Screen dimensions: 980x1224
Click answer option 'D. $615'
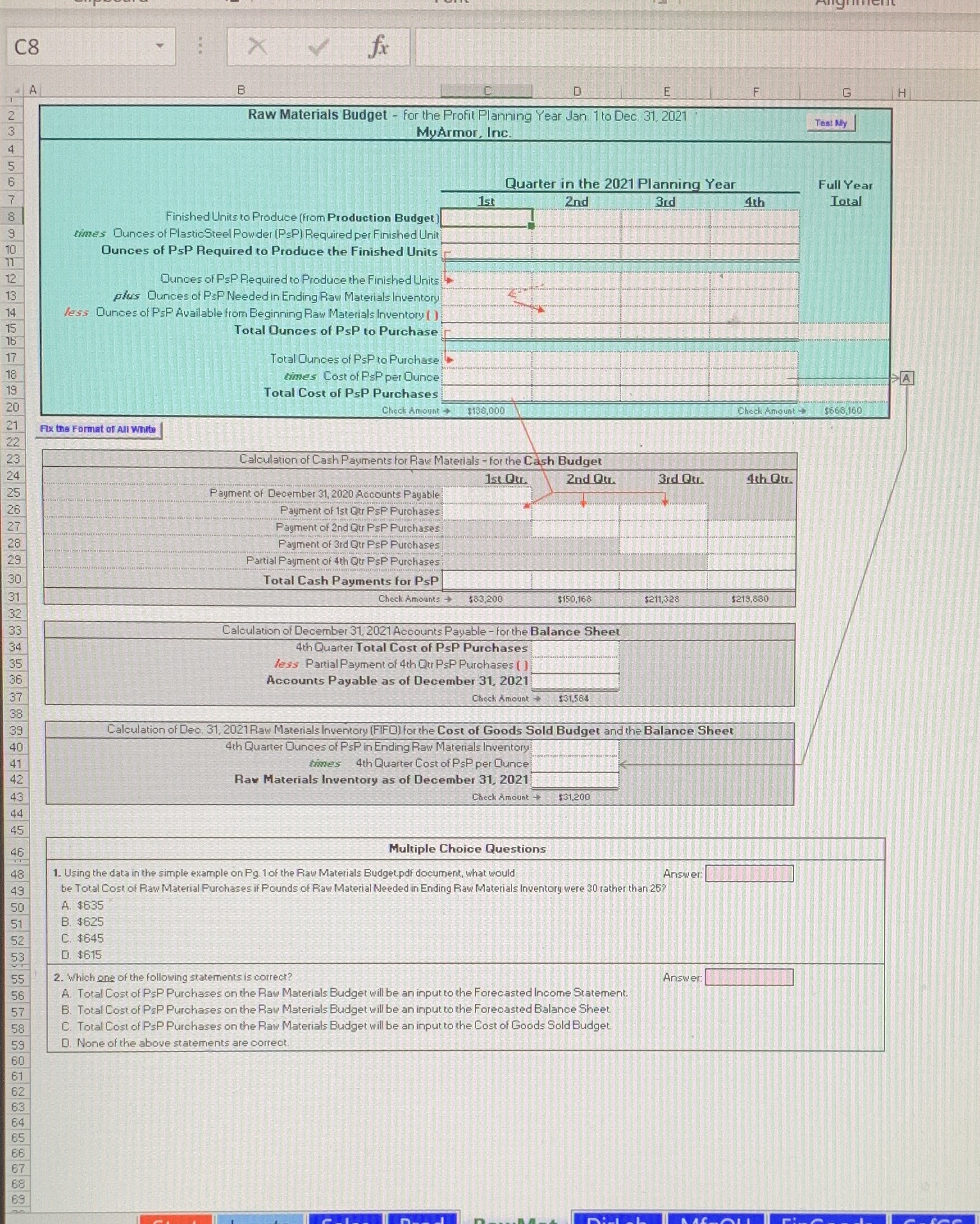click(81, 955)
